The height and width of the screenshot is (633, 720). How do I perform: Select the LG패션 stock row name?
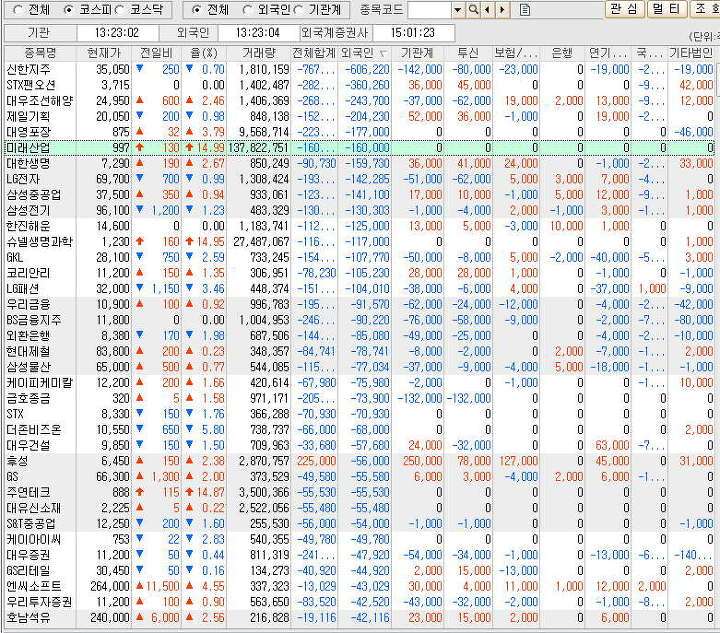[x=23, y=289]
